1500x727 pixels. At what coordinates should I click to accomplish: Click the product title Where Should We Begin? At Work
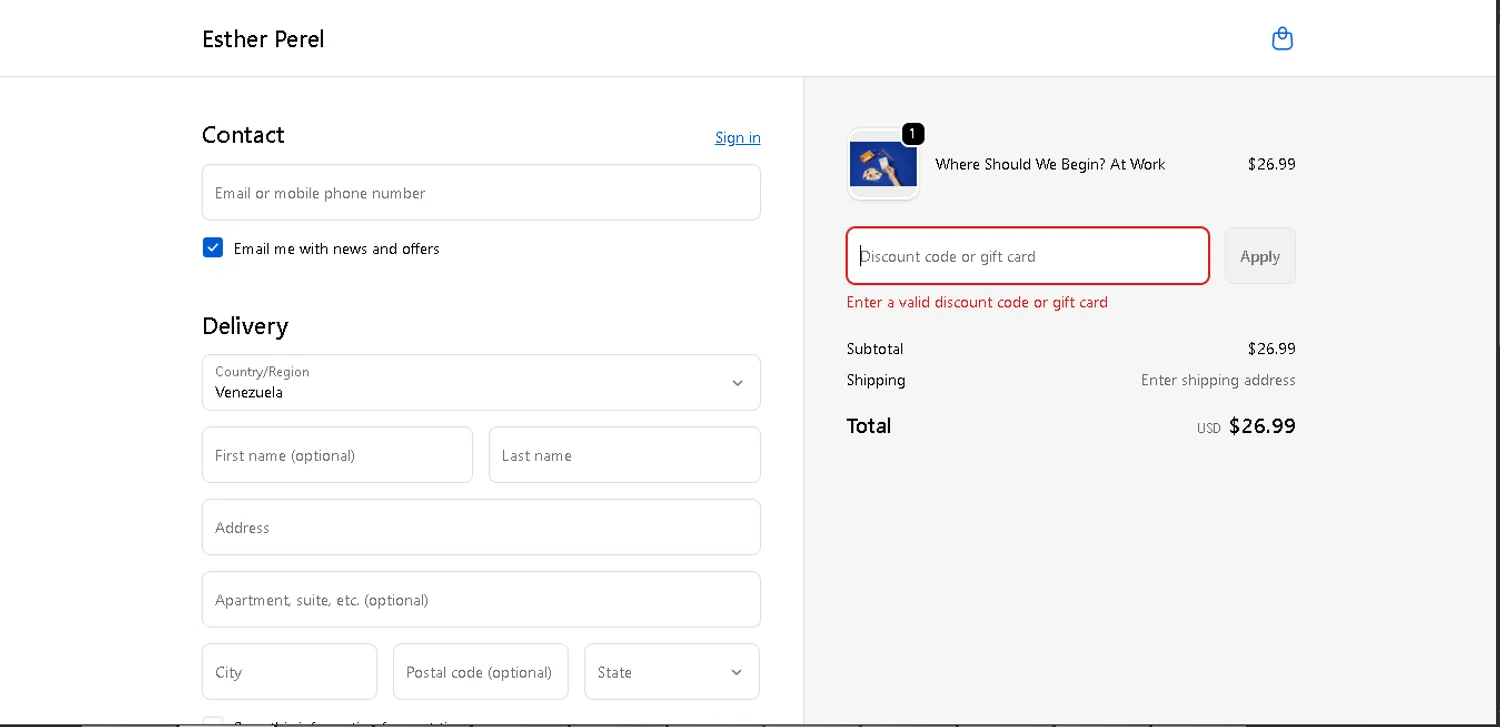[1050, 164]
